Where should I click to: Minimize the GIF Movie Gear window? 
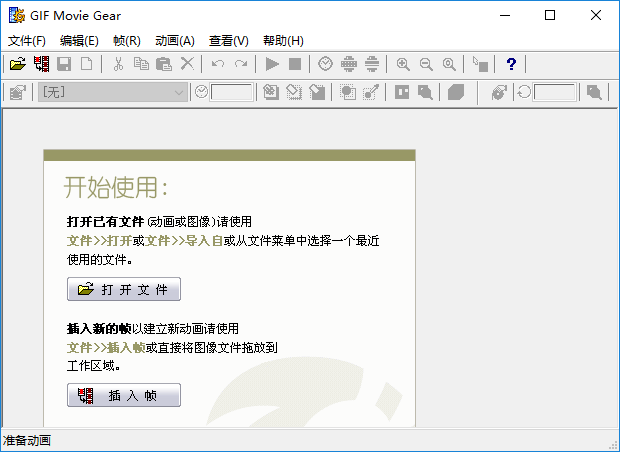pyautogui.click(x=505, y=15)
